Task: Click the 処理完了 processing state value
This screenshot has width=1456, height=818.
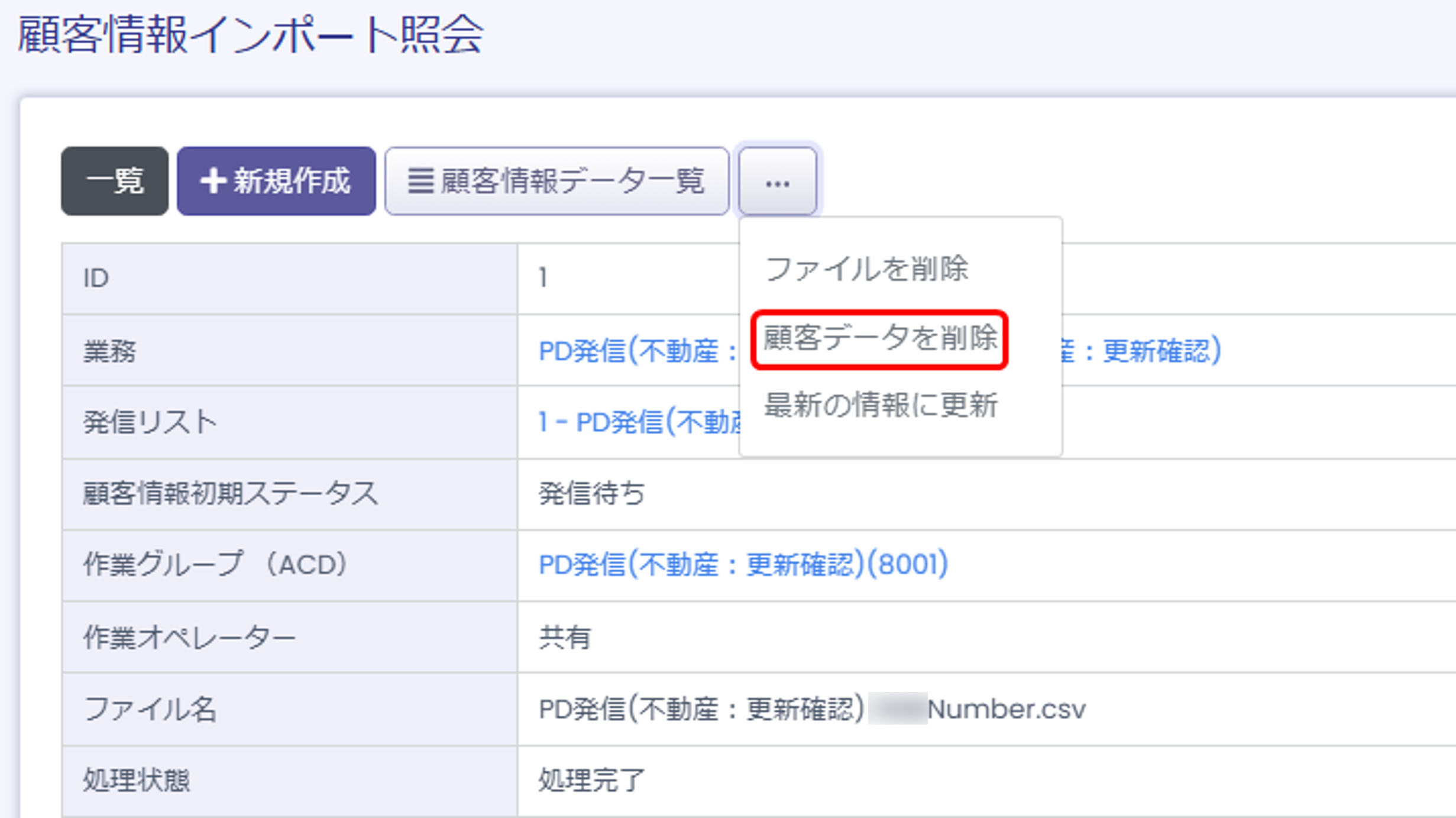Action: (591, 780)
